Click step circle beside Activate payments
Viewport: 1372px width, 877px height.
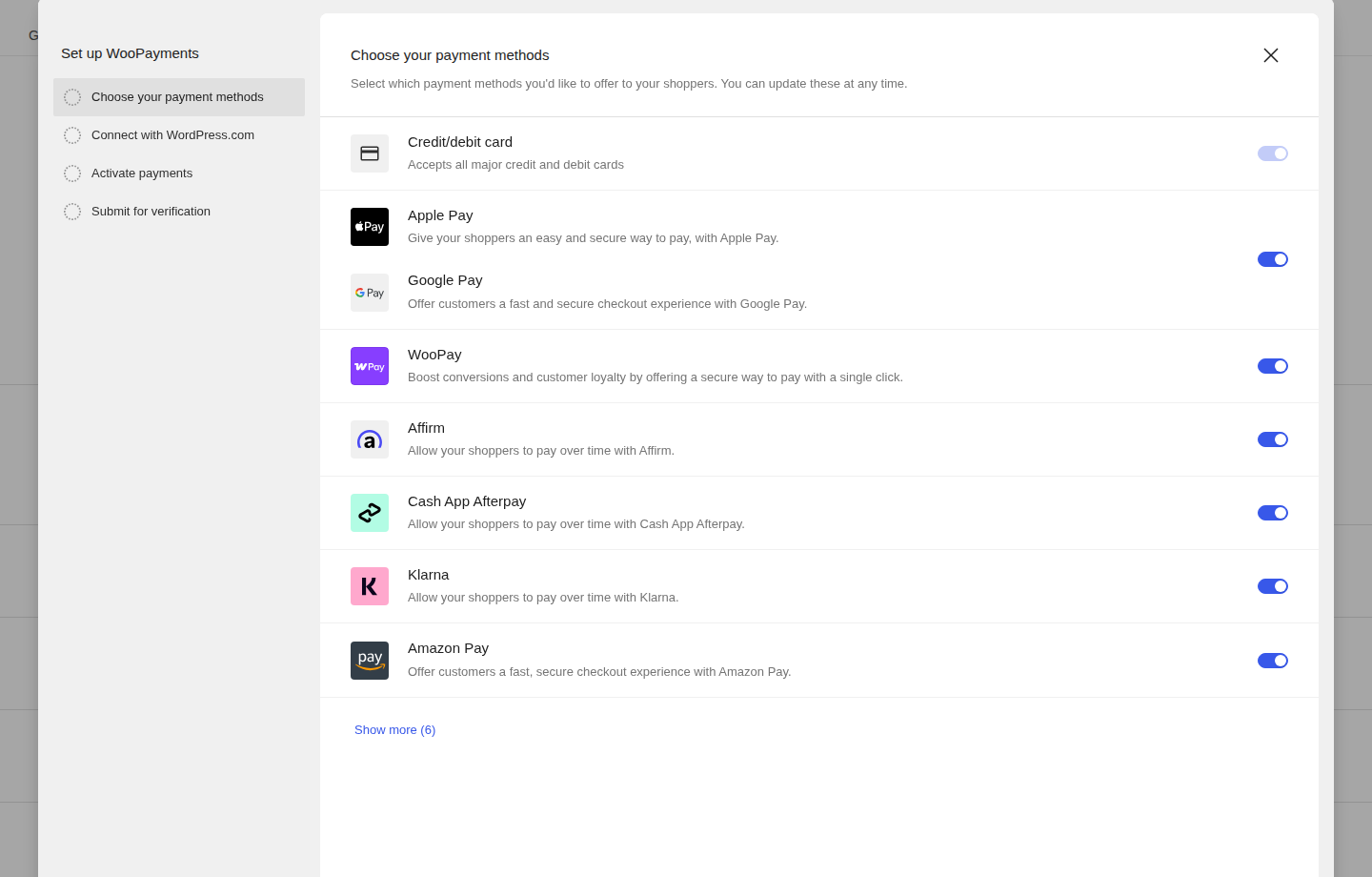(x=72, y=173)
